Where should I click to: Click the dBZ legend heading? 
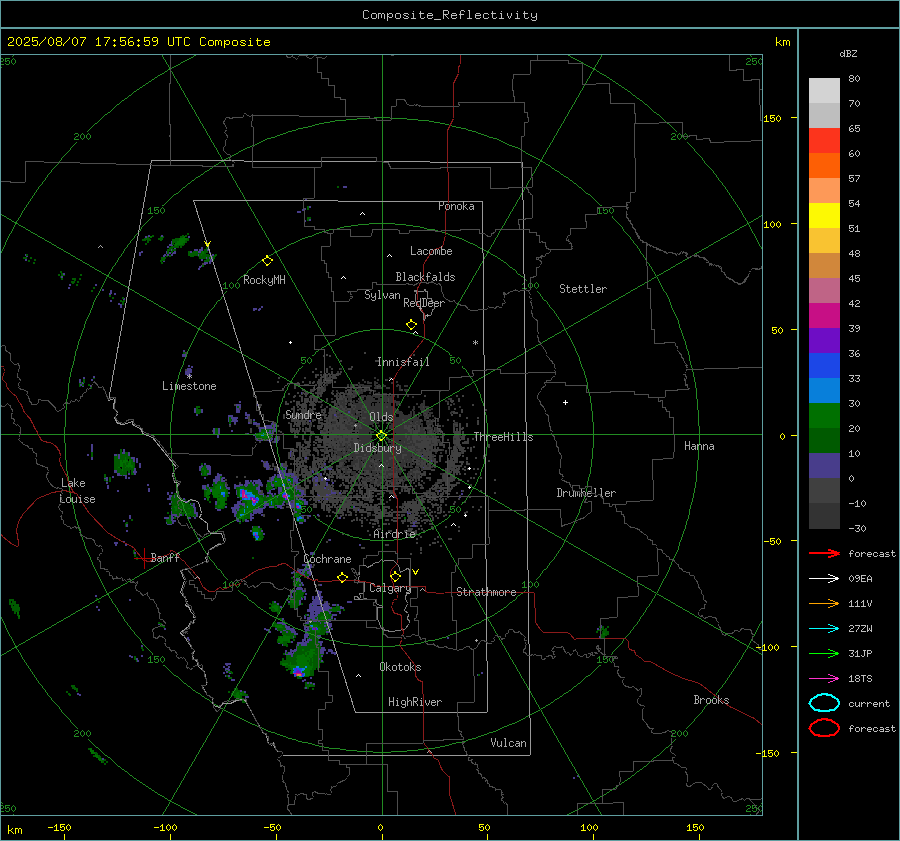pos(848,53)
